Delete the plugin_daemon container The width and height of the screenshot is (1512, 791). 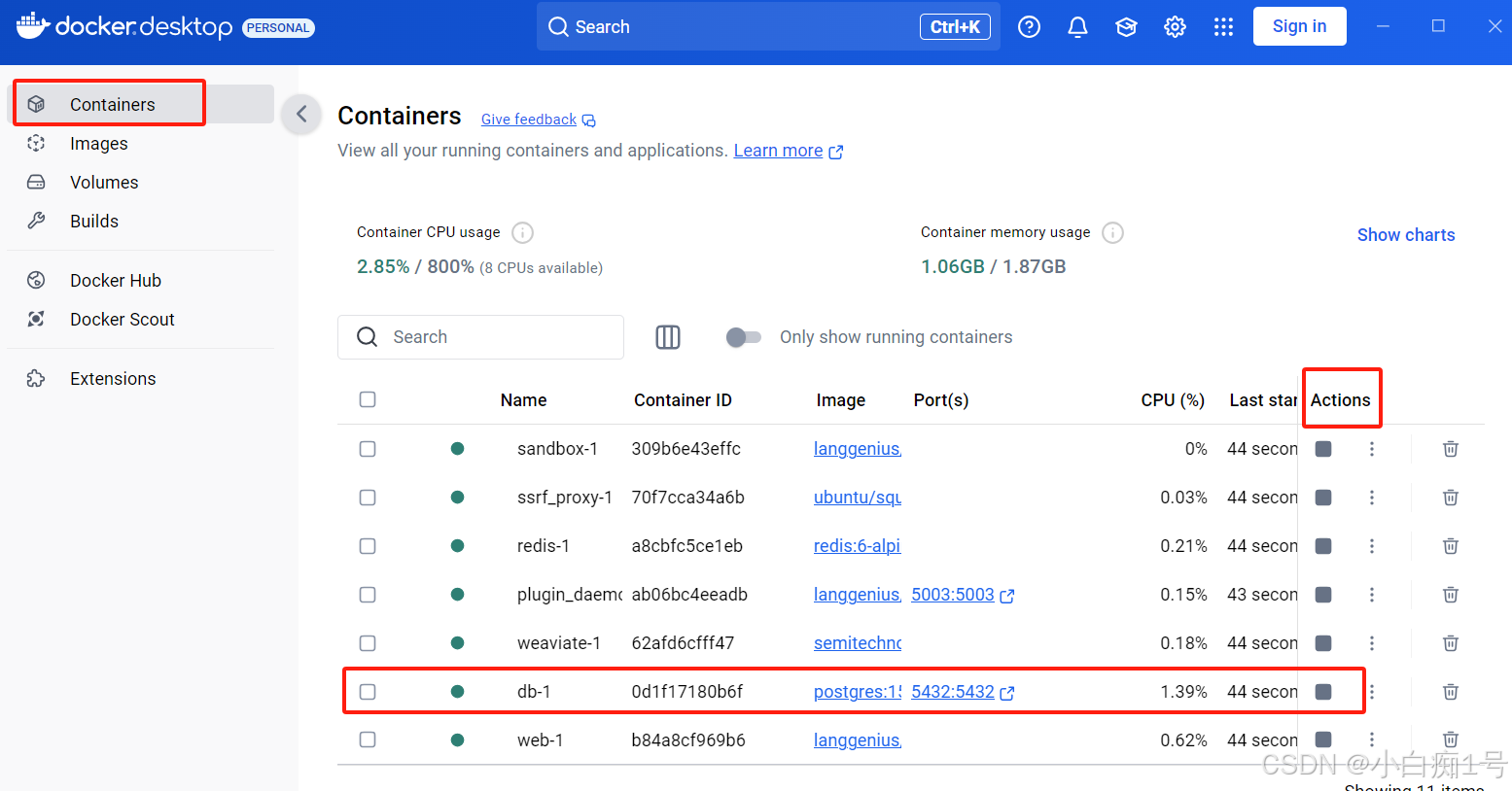pos(1451,595)
